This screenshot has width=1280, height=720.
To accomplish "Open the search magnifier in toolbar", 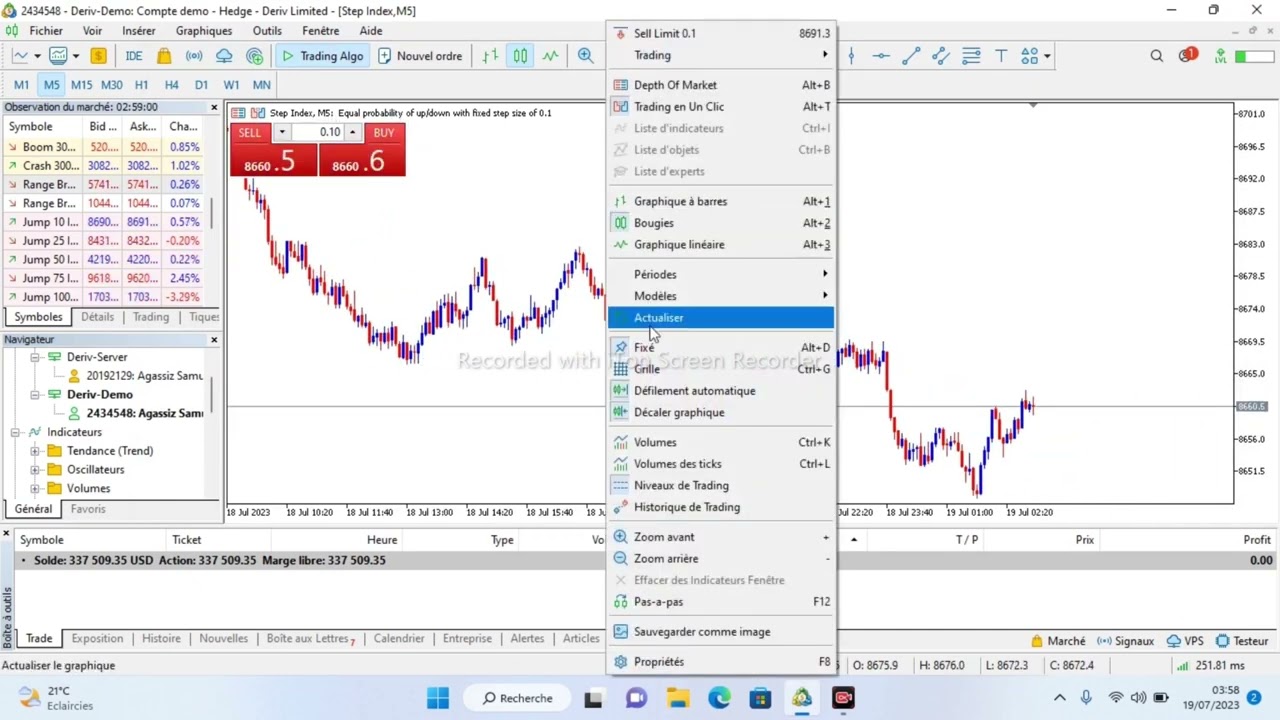I will click(x=1157, y=56).
